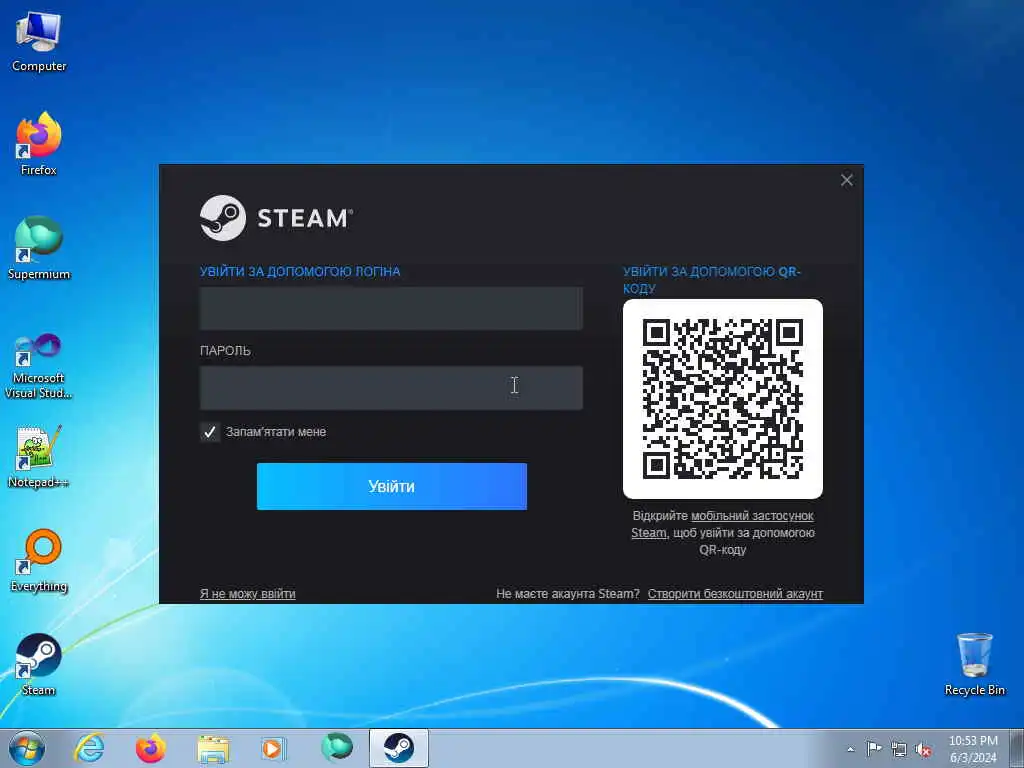Launch Supermium from the taskbar
The image size is (1024, 768).
[336, 748]
